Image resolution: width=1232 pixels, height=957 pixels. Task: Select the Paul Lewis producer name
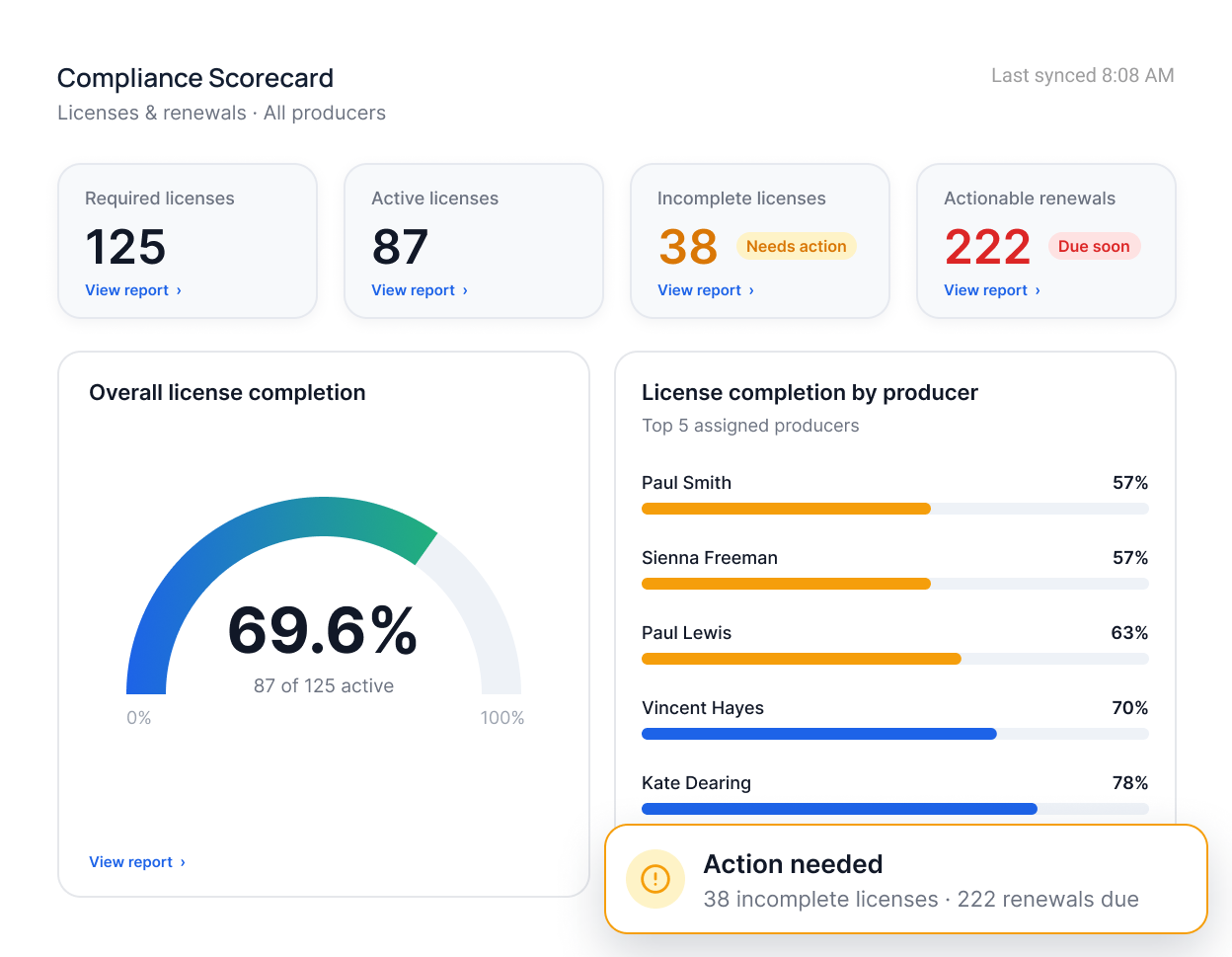point(686,633)
